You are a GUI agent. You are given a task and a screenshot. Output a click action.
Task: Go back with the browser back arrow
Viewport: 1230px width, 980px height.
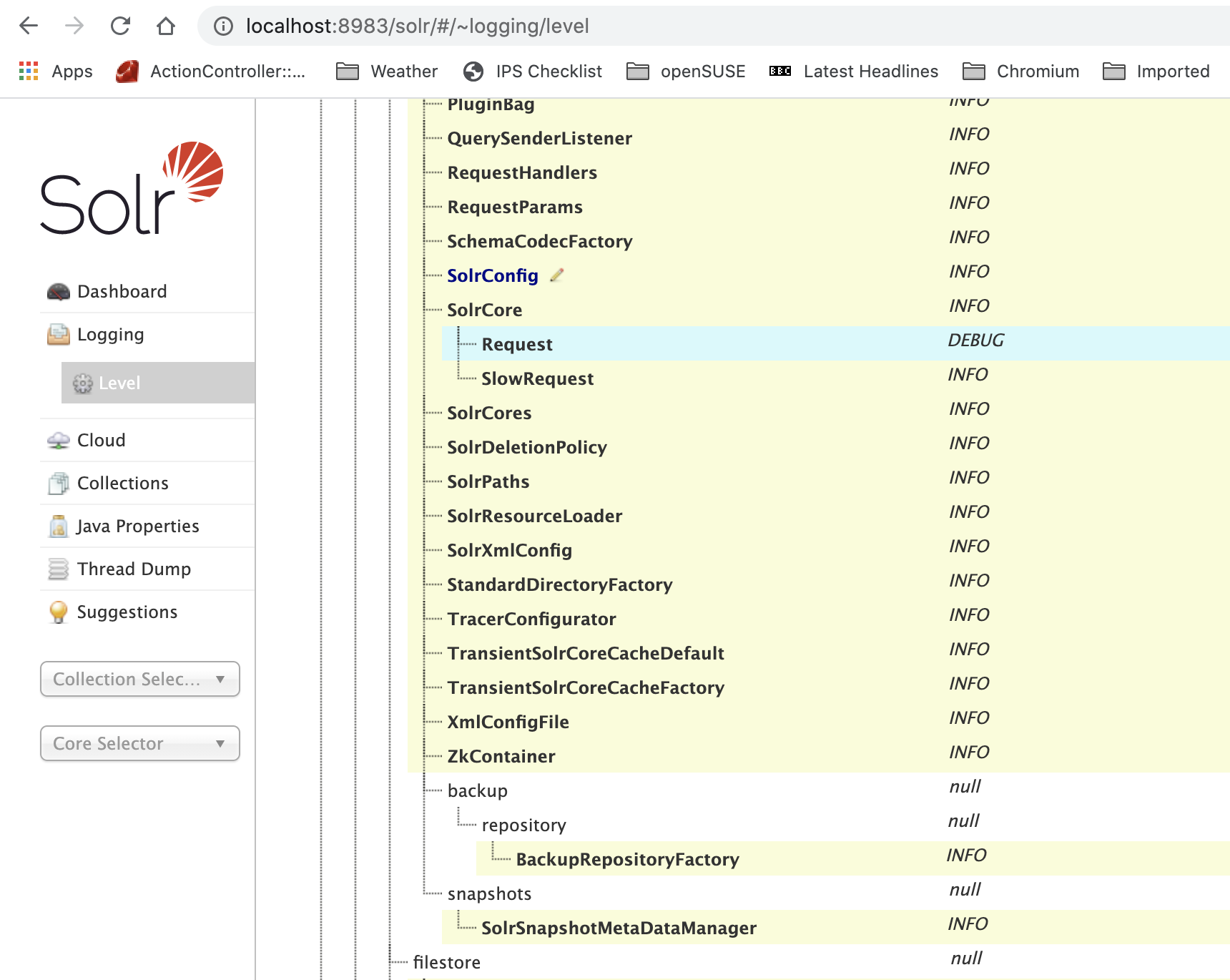point(29,26)
